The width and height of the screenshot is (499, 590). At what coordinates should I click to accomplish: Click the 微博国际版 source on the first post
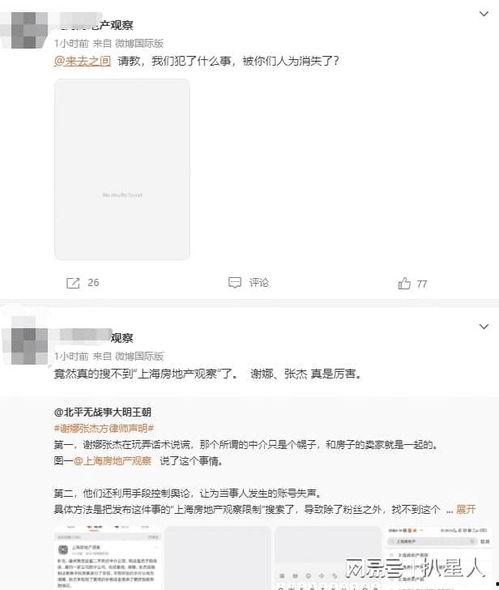coord(139,44)
